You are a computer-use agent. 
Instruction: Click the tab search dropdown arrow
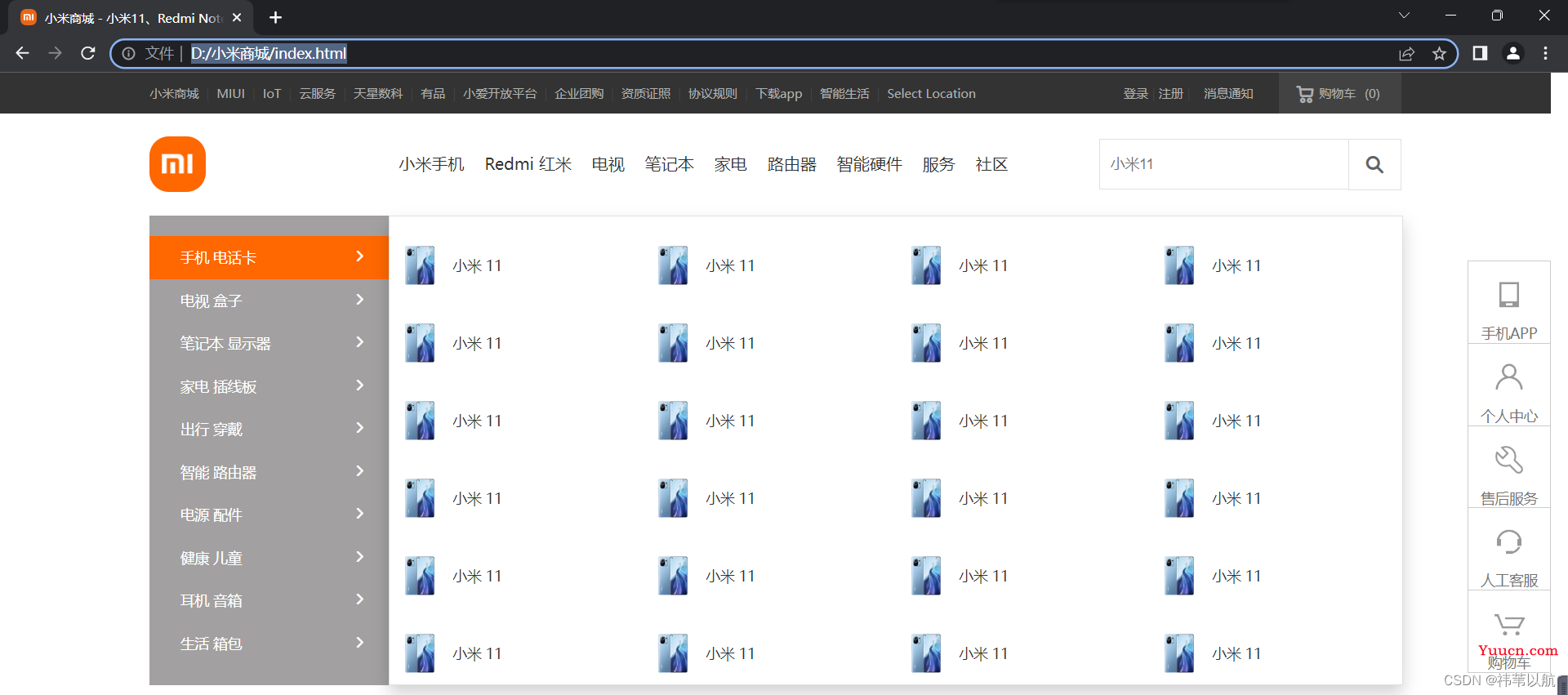point(1404,16)
